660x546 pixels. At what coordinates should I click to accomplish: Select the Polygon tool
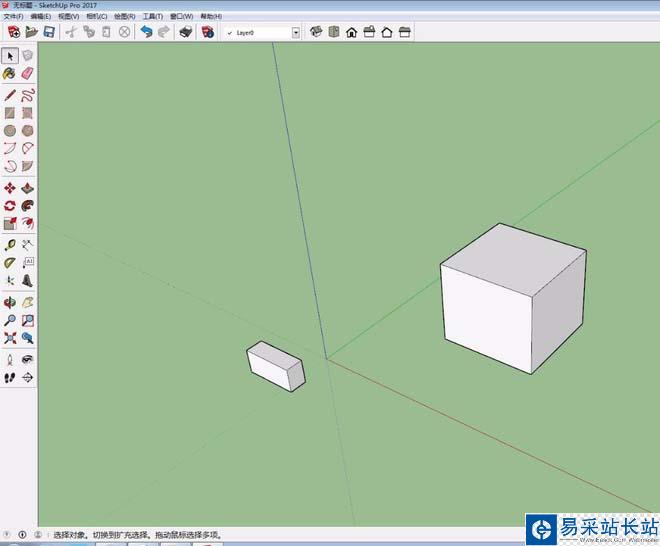tap(27, 131)
